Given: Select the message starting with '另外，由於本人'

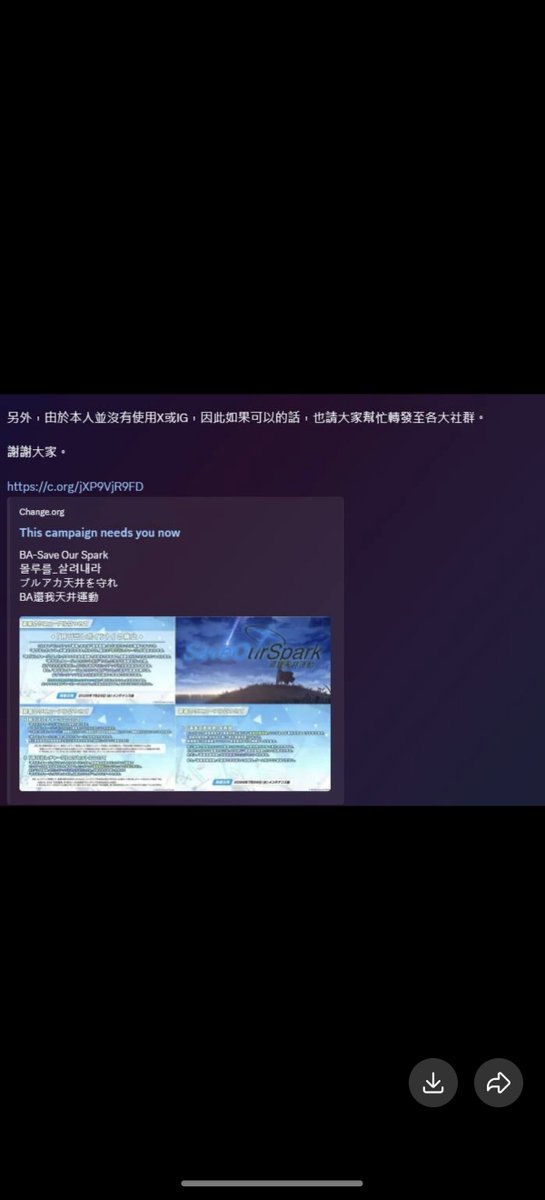Looking at the screenshot, I should point(245,416).
